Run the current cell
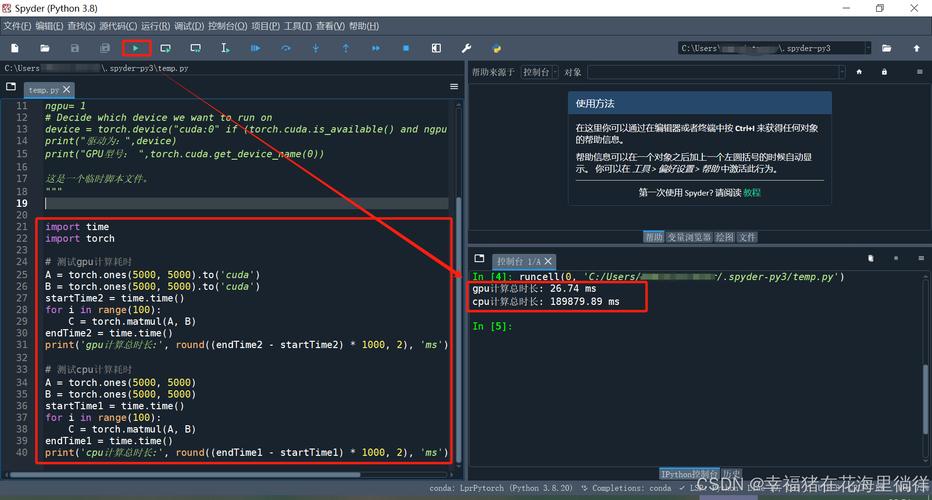 tap(166, 48)
